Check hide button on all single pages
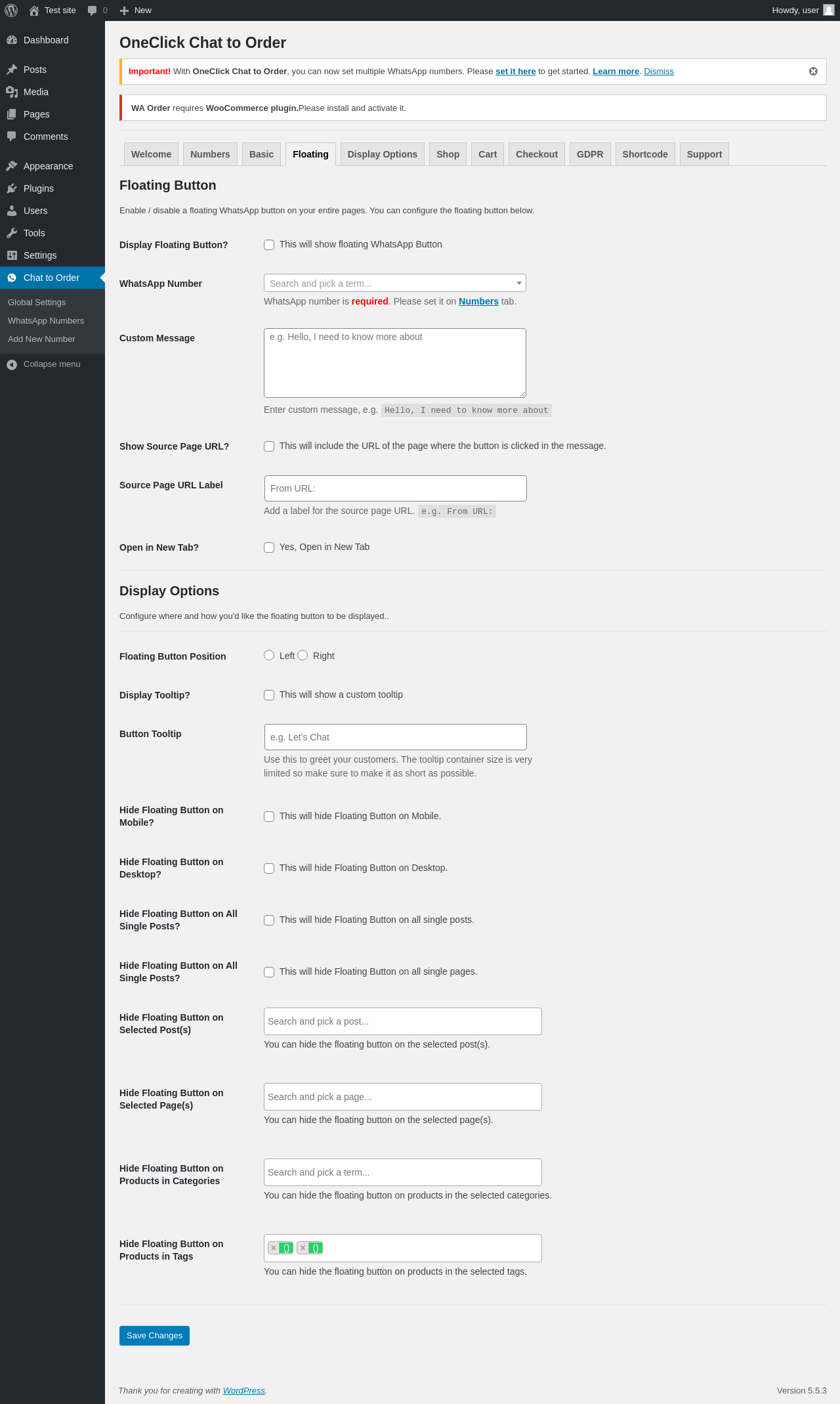The width and height of the screenshot is (840, 1404). point(269,972)
